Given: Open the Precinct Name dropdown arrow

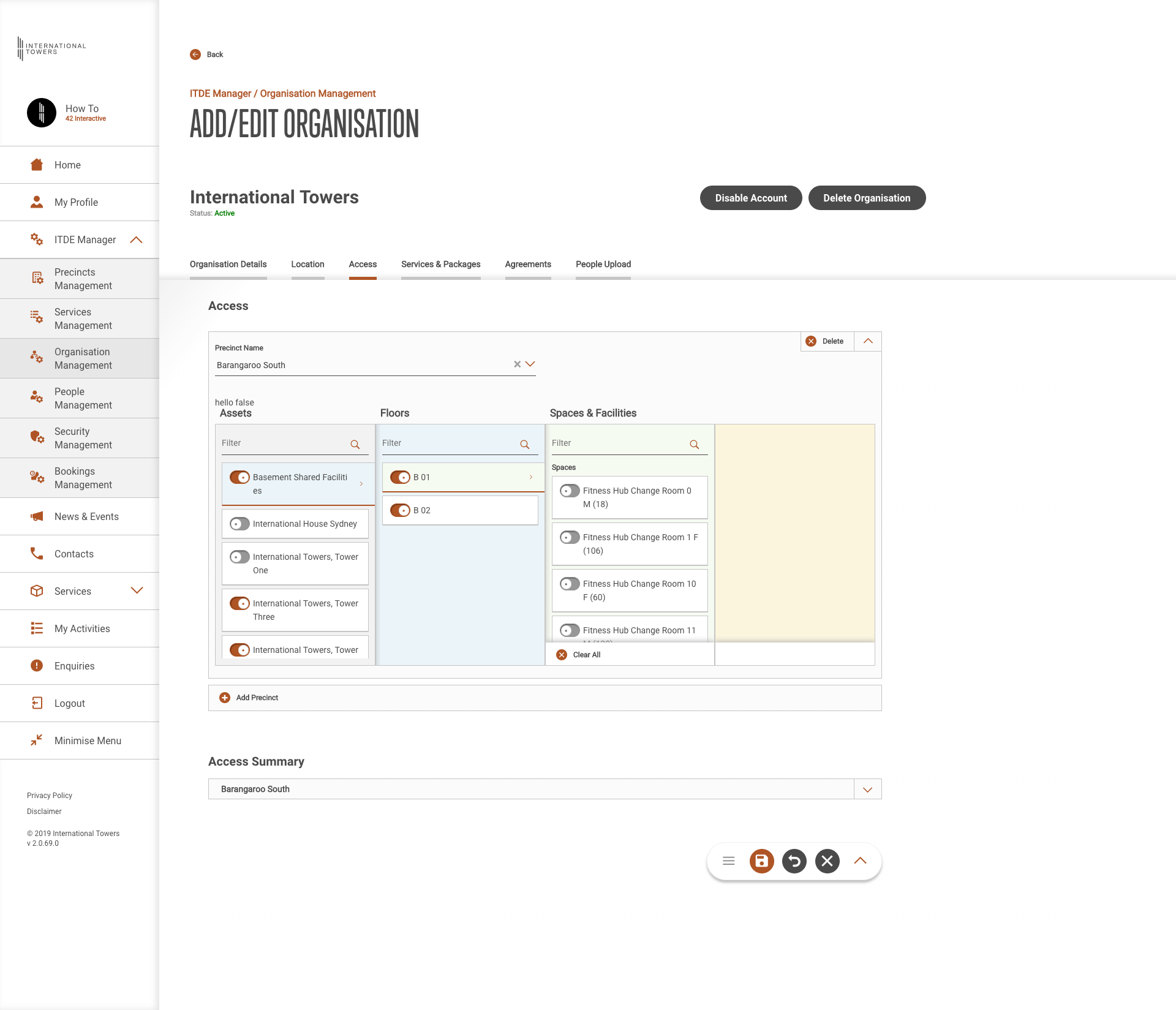Looking at the screenshot, I should [530, 364].
